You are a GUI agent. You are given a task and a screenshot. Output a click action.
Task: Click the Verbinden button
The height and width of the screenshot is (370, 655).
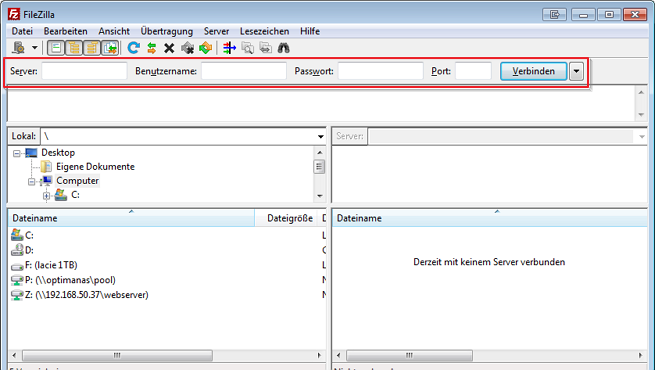534,71
